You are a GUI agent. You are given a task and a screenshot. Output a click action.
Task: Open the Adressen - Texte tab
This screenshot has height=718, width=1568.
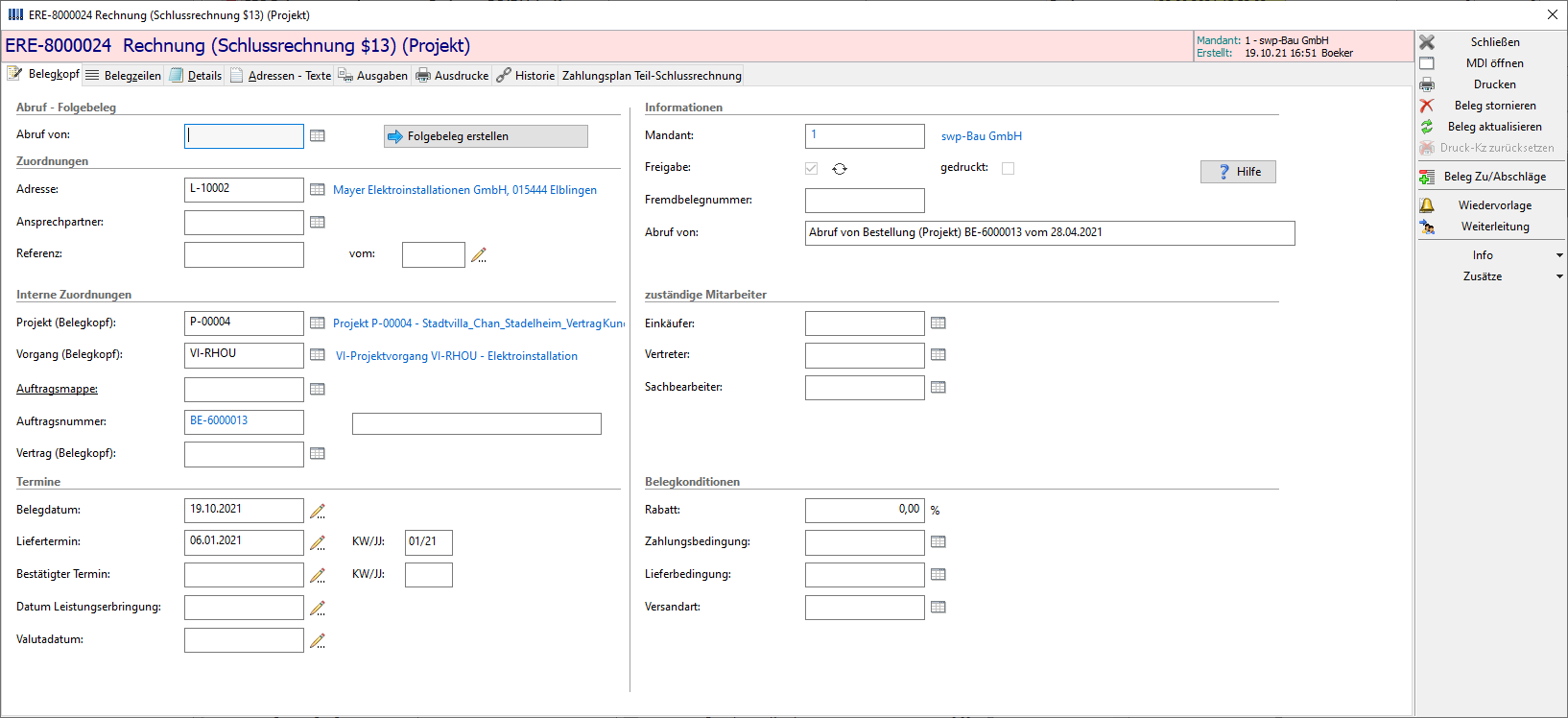pyautogui.click(x=280, y=76)
